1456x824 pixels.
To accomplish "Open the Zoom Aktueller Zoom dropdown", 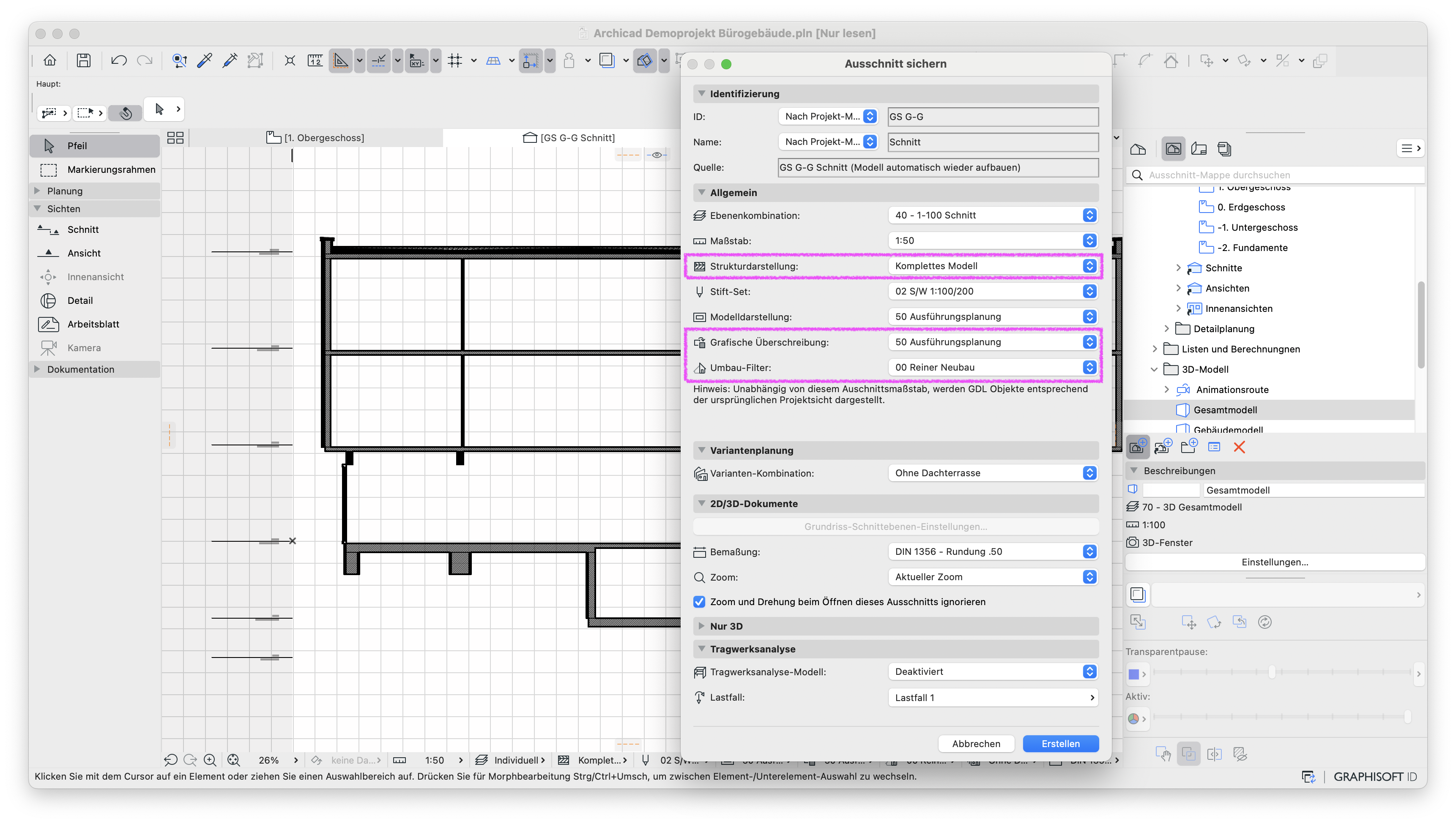I will coord(993,577).
